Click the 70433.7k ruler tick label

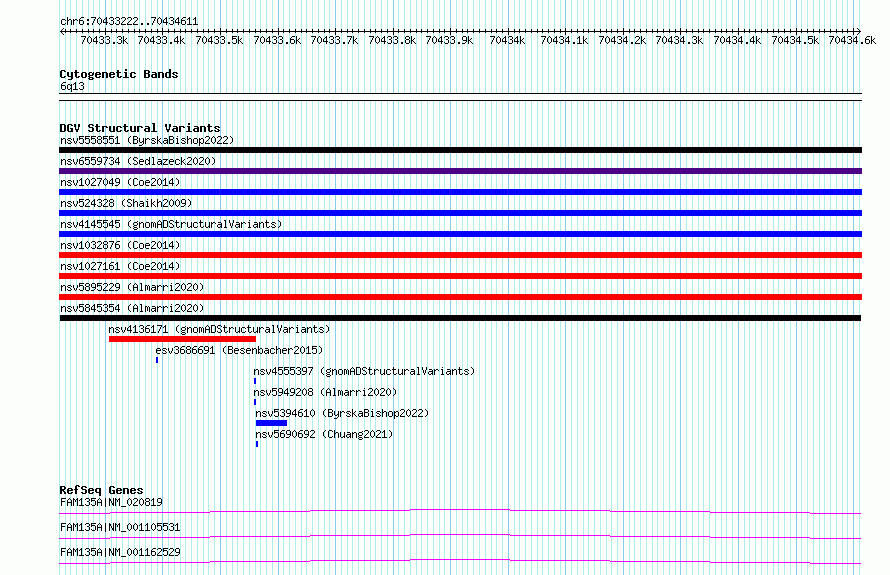click(x=334, y=40)
